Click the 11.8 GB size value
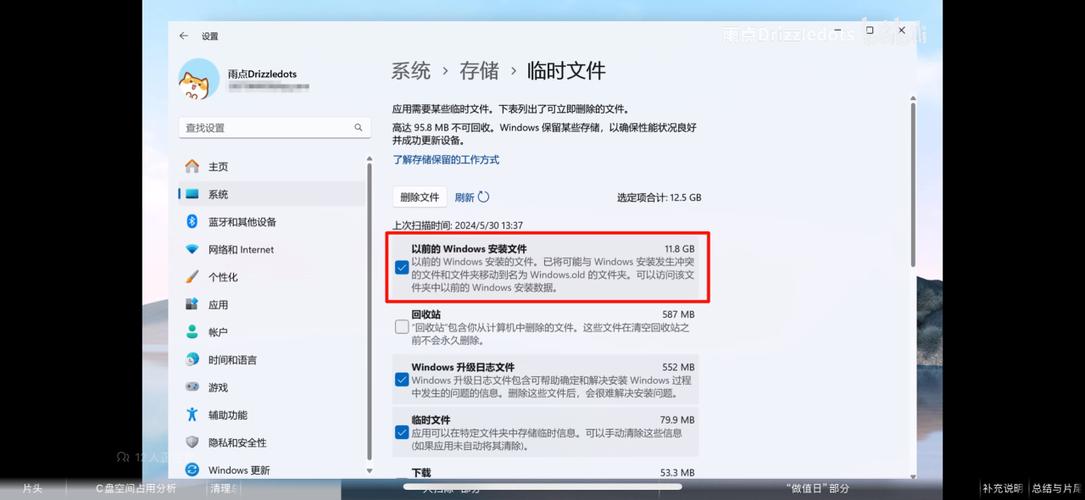1085x500 pixels. pyautogui.click(x=680, y=248)
